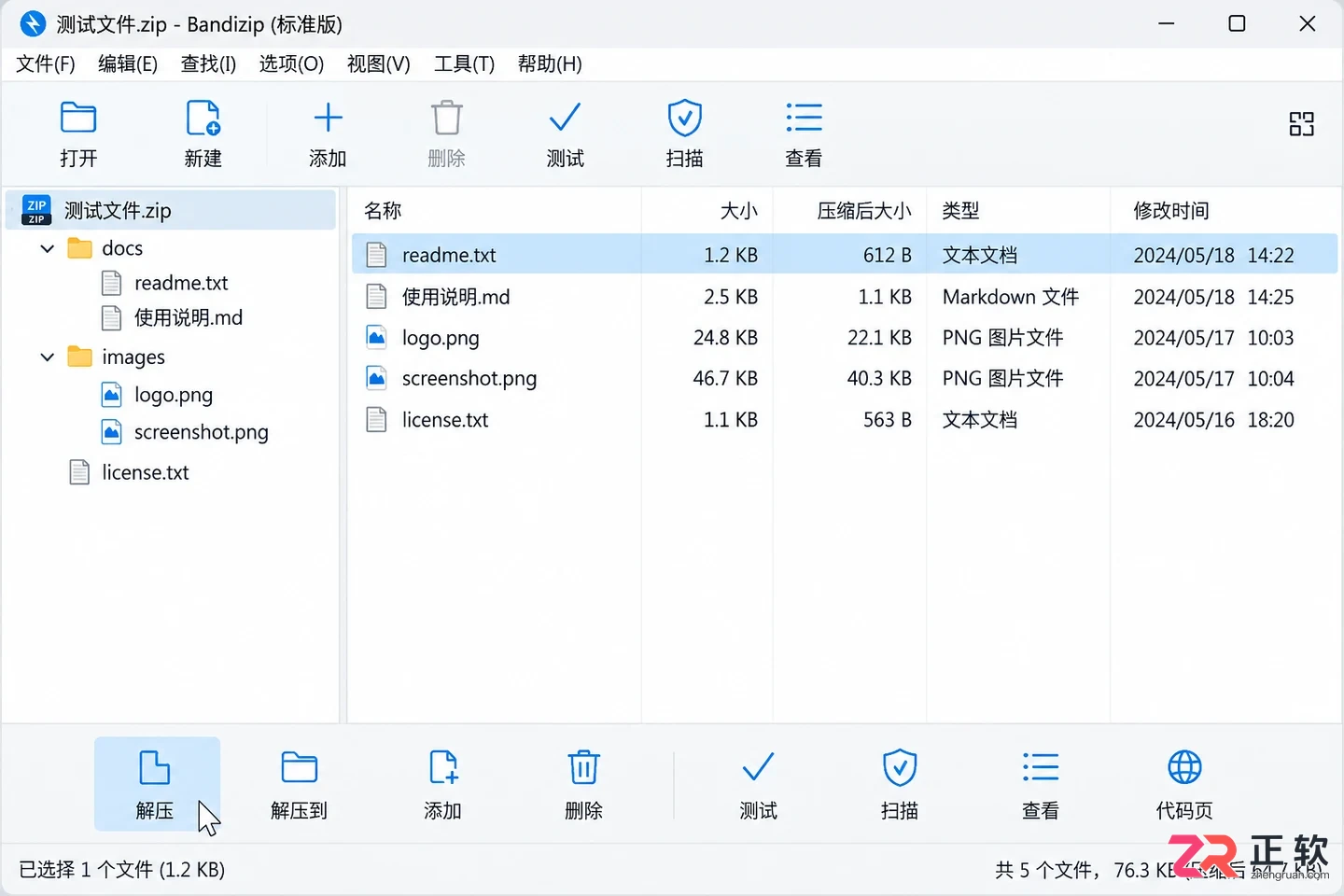This screenshot has width=1344, height=896.
Task: Sort by the 类型 column header
Action: (x=961, y=211)
